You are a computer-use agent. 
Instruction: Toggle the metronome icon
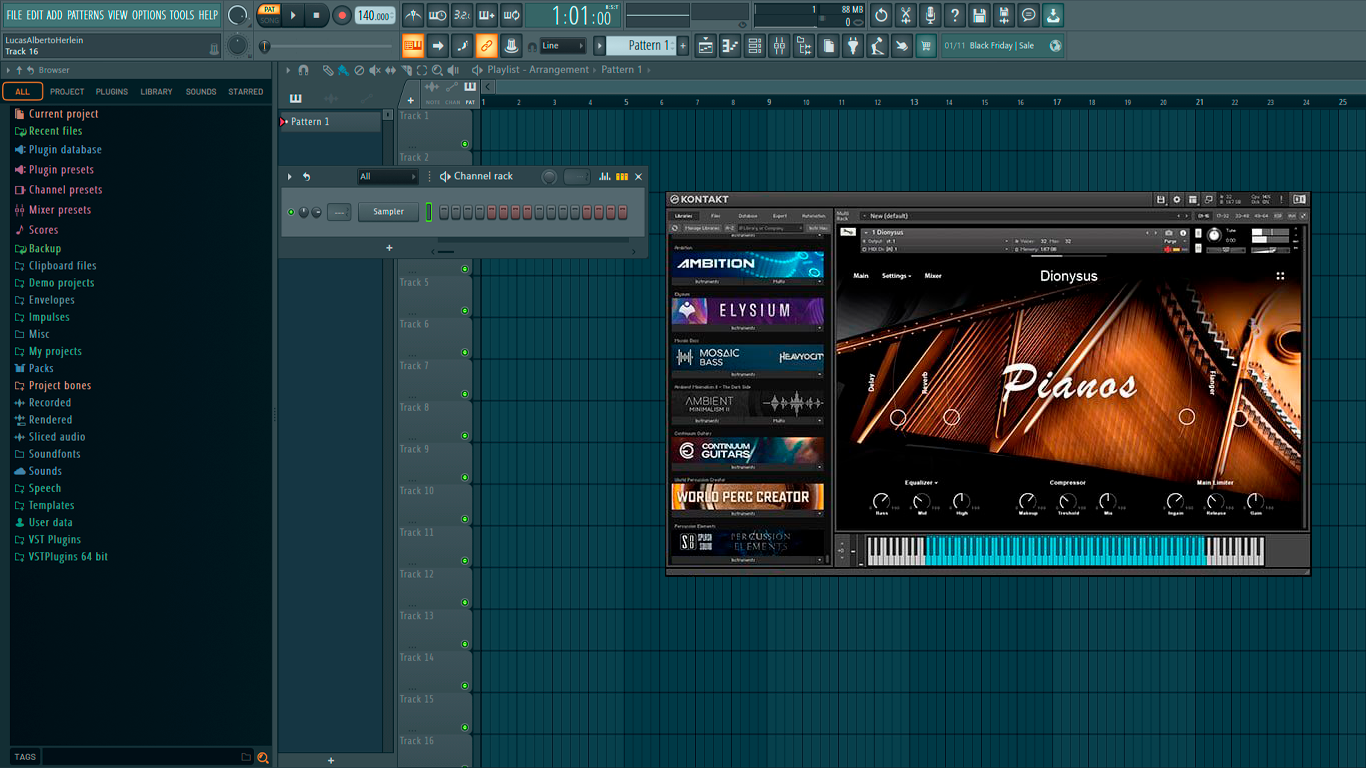point(413,15)
